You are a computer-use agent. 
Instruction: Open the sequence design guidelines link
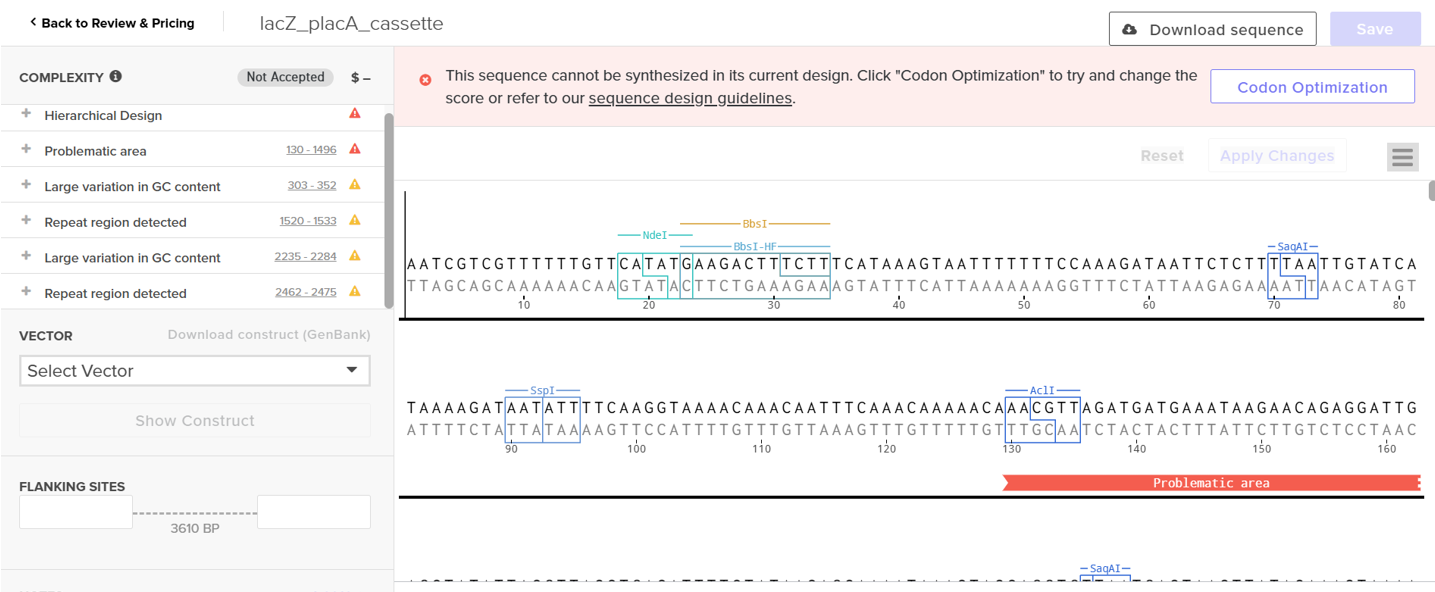tap(690, 98)
